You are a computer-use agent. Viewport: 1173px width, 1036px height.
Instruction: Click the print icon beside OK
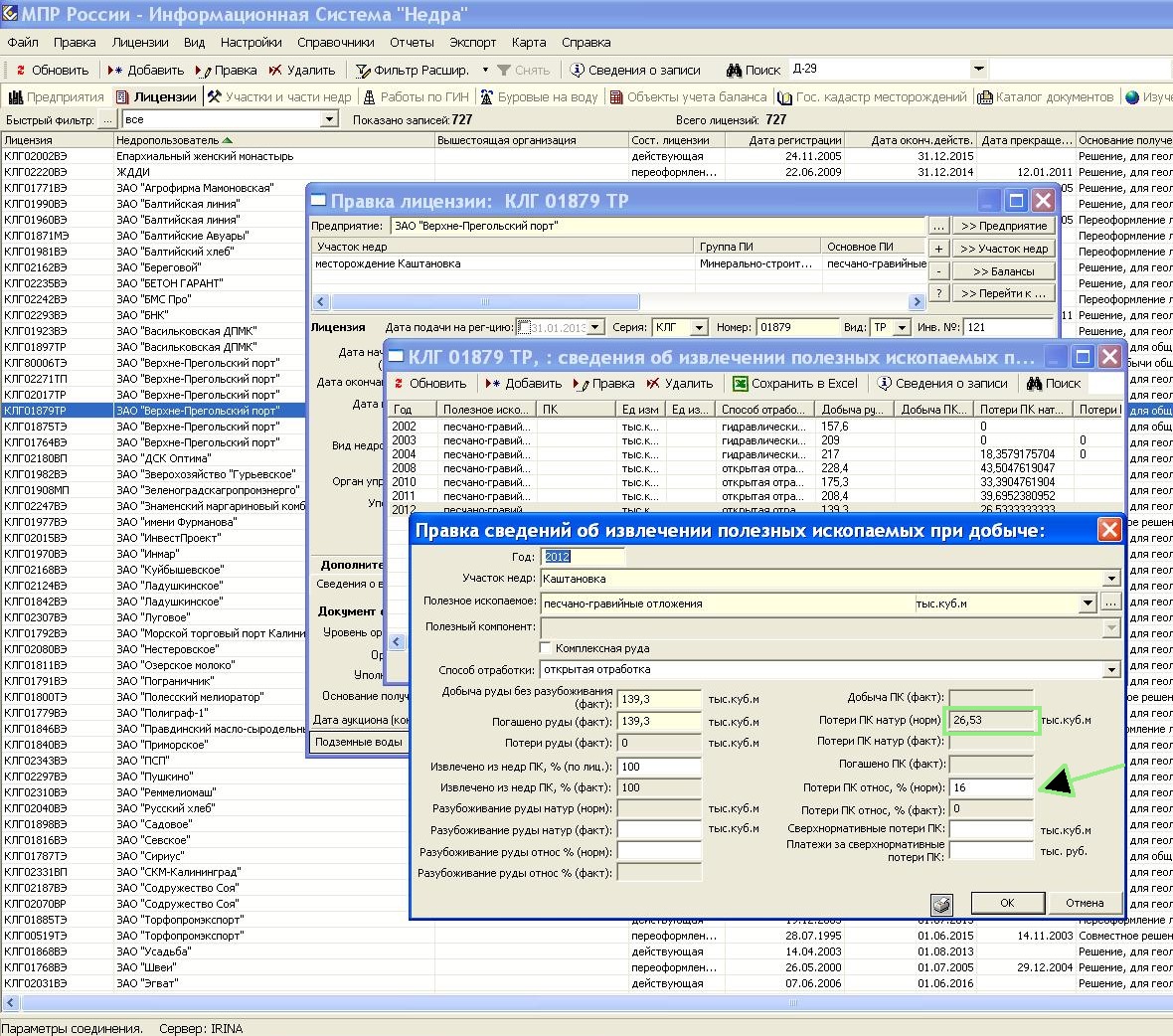(941, 904)
